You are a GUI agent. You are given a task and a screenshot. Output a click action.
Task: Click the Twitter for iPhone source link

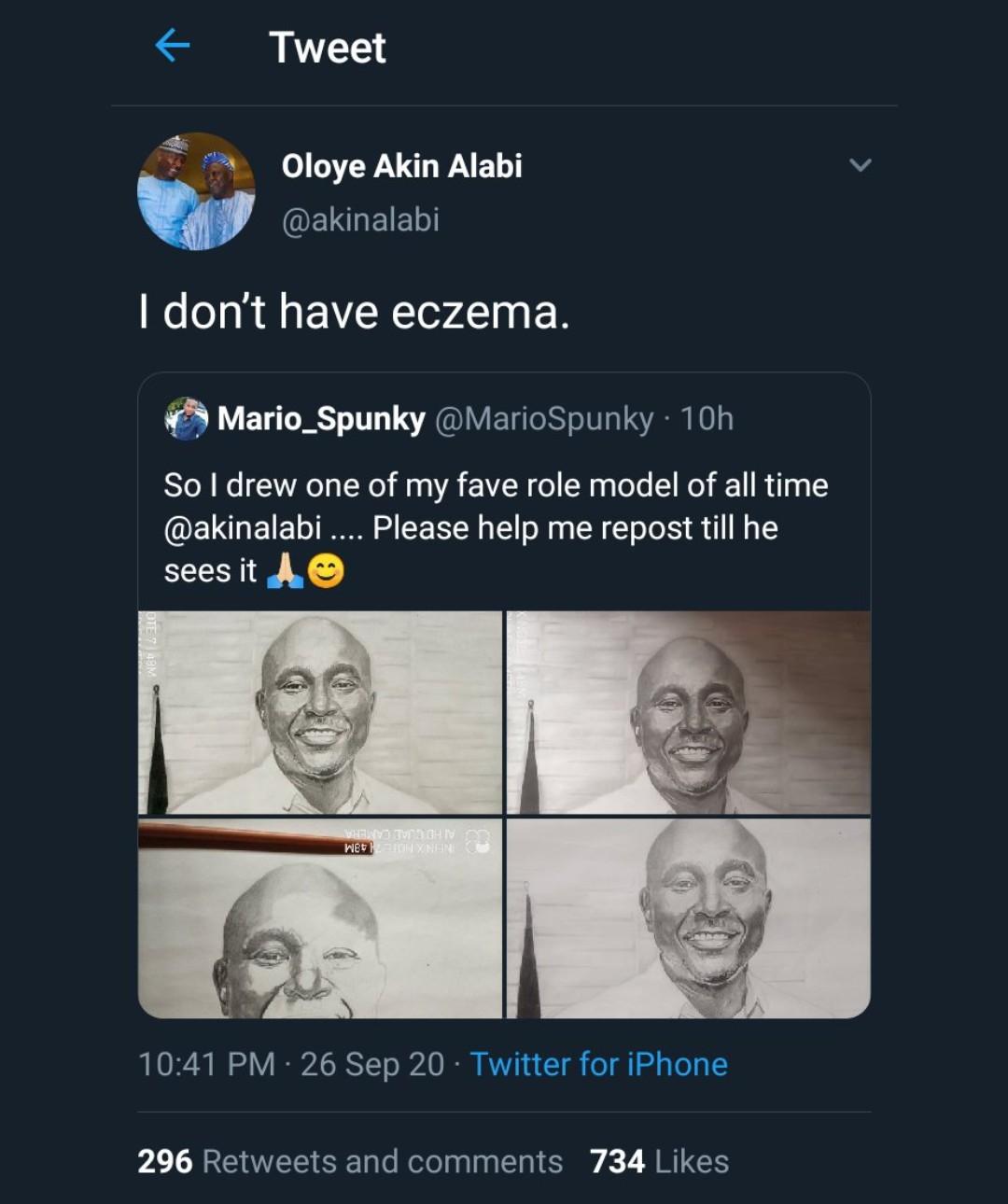(x=598, y=1064)
